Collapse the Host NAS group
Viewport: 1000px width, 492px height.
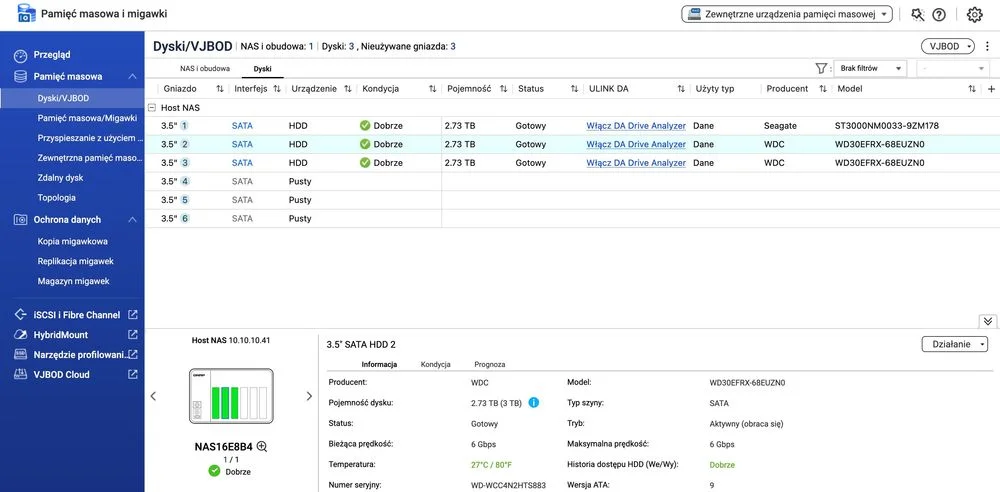152,108
